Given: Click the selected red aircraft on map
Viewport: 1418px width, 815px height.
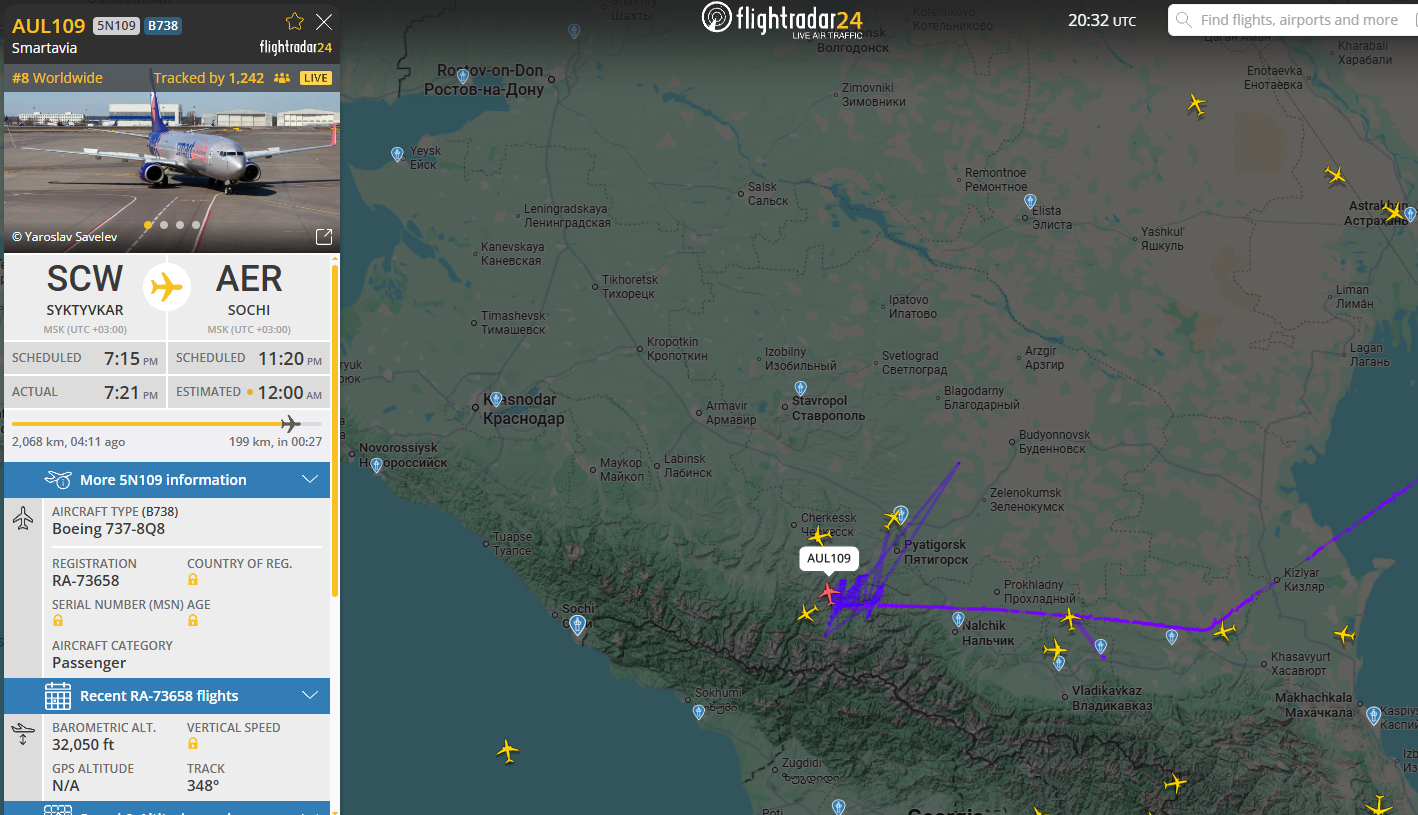Looking at the screenshot, I should [828, 593].
